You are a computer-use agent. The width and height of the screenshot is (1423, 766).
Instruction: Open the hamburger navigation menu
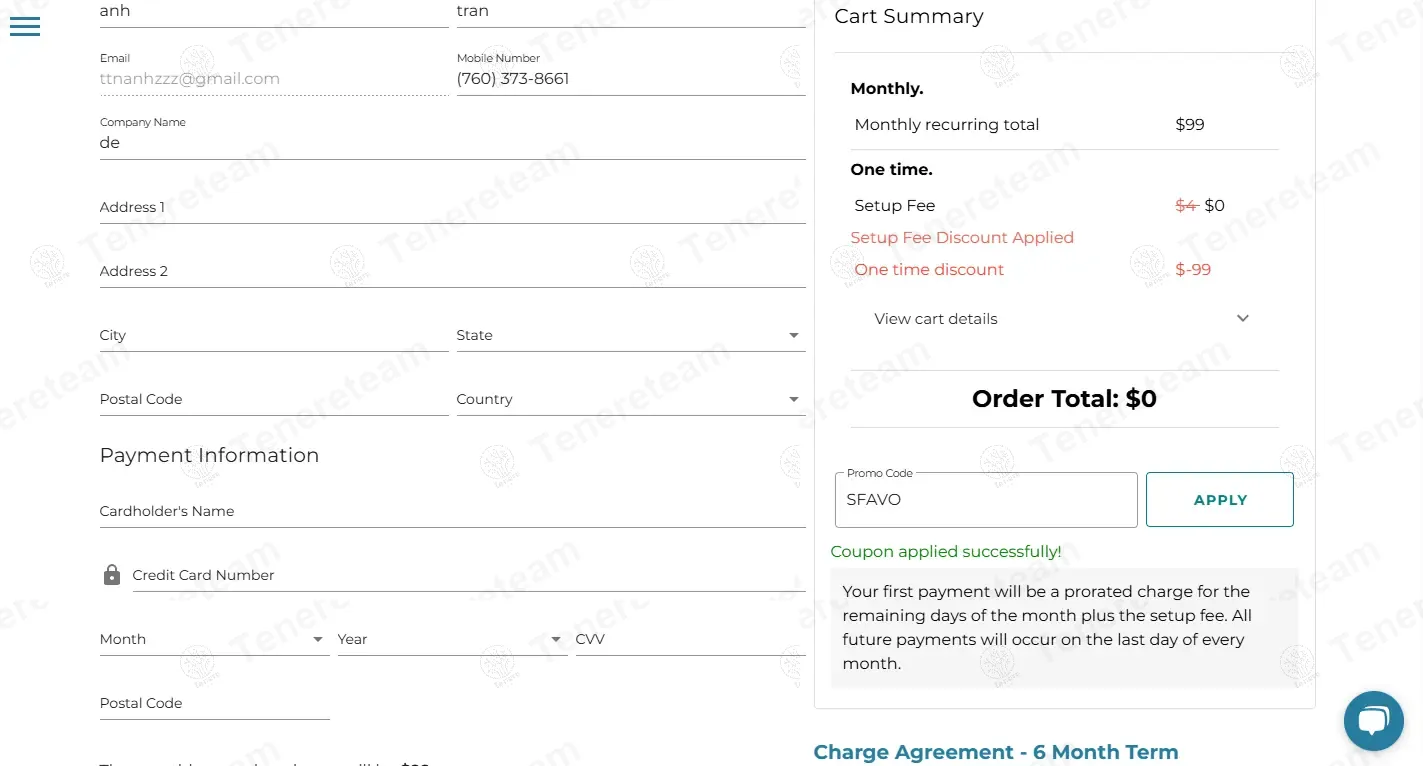25,27
